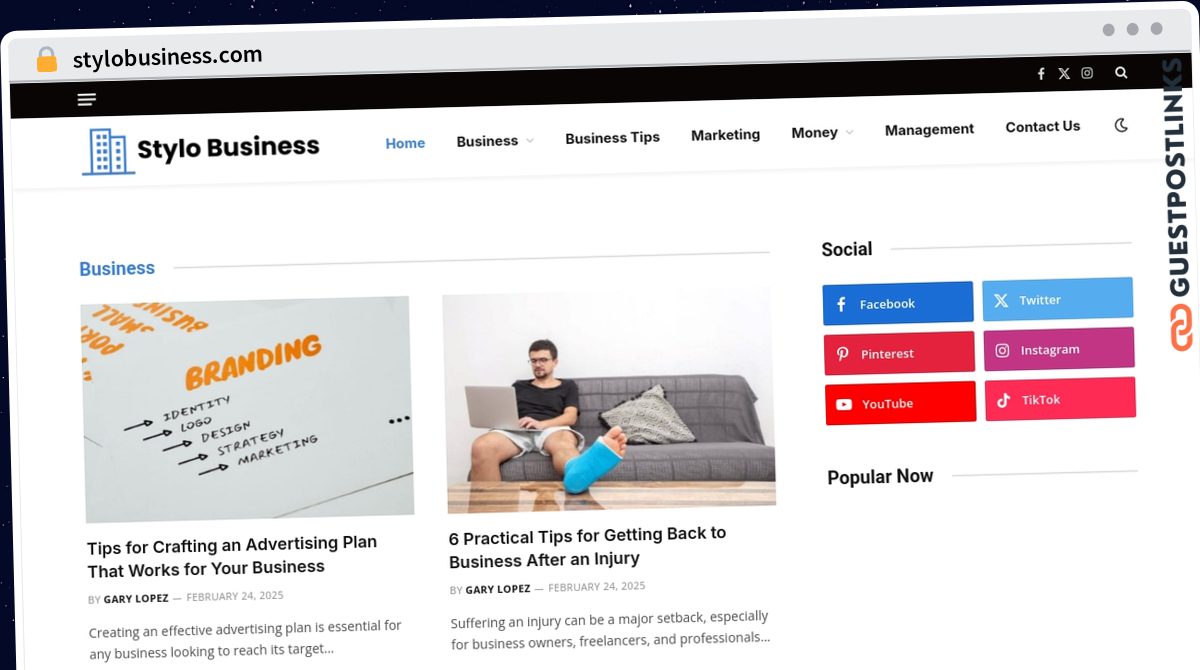Expand the Business menu dropdown arrow
This screenshot has height=670, width=1200.
[529, 141]
